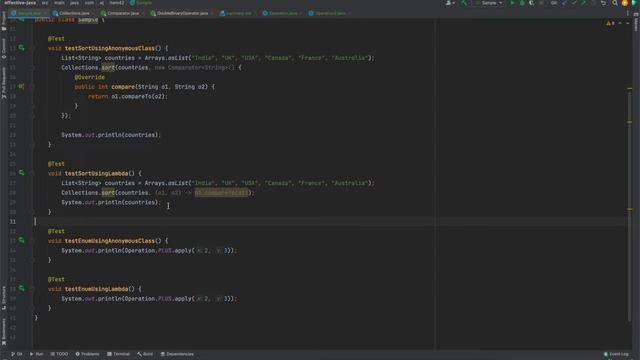Go to previous highlighted problem arrow
The image size is (640, 360).
tap(620, 23)
